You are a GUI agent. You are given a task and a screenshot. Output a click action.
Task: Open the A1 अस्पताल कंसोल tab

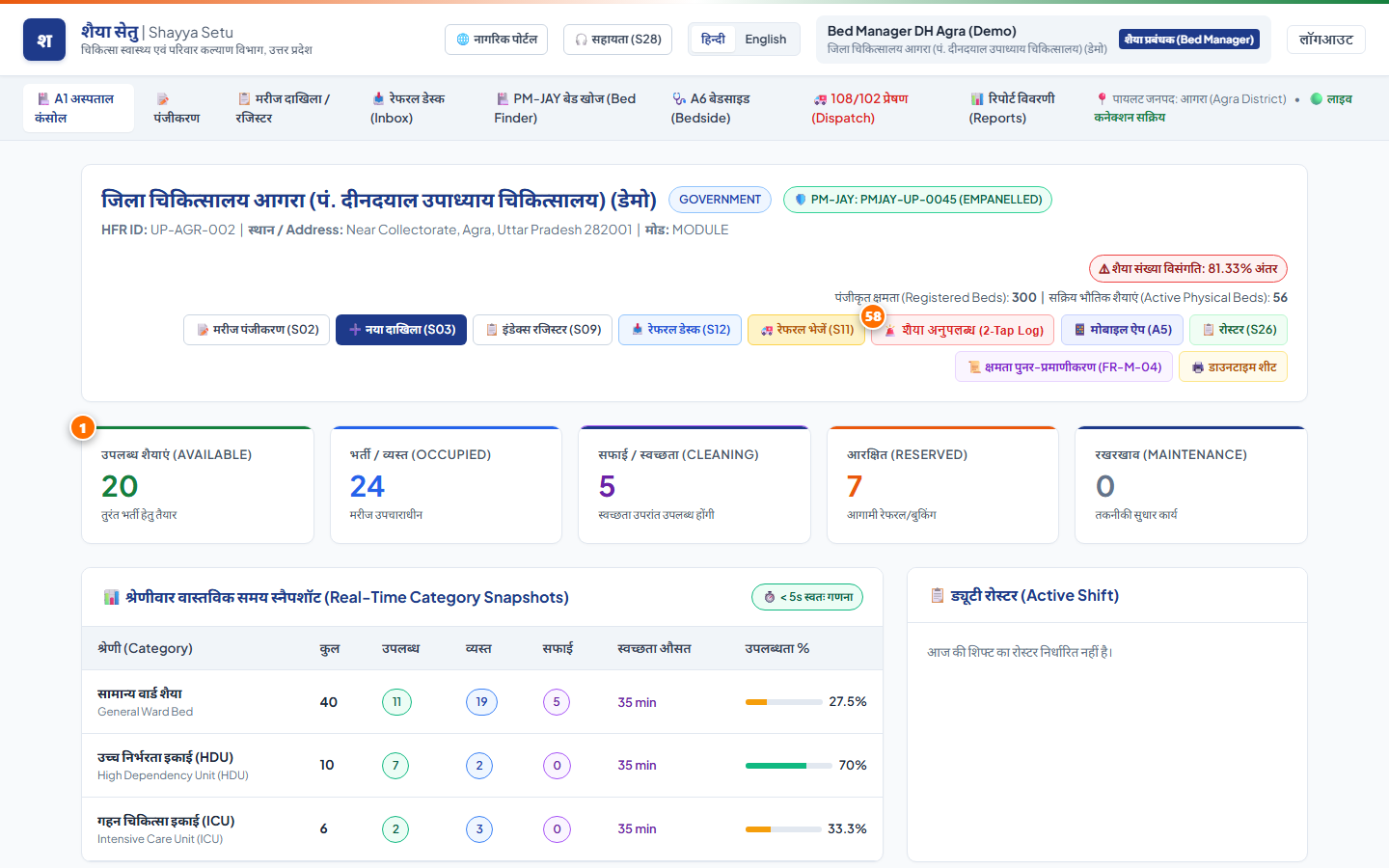(x=79, y=108)
